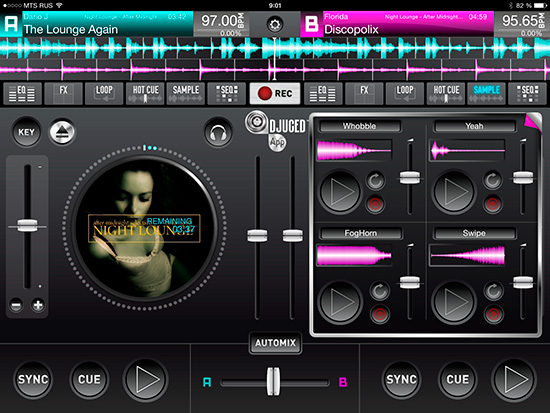Play the Swipe sample

coord(454,302)
